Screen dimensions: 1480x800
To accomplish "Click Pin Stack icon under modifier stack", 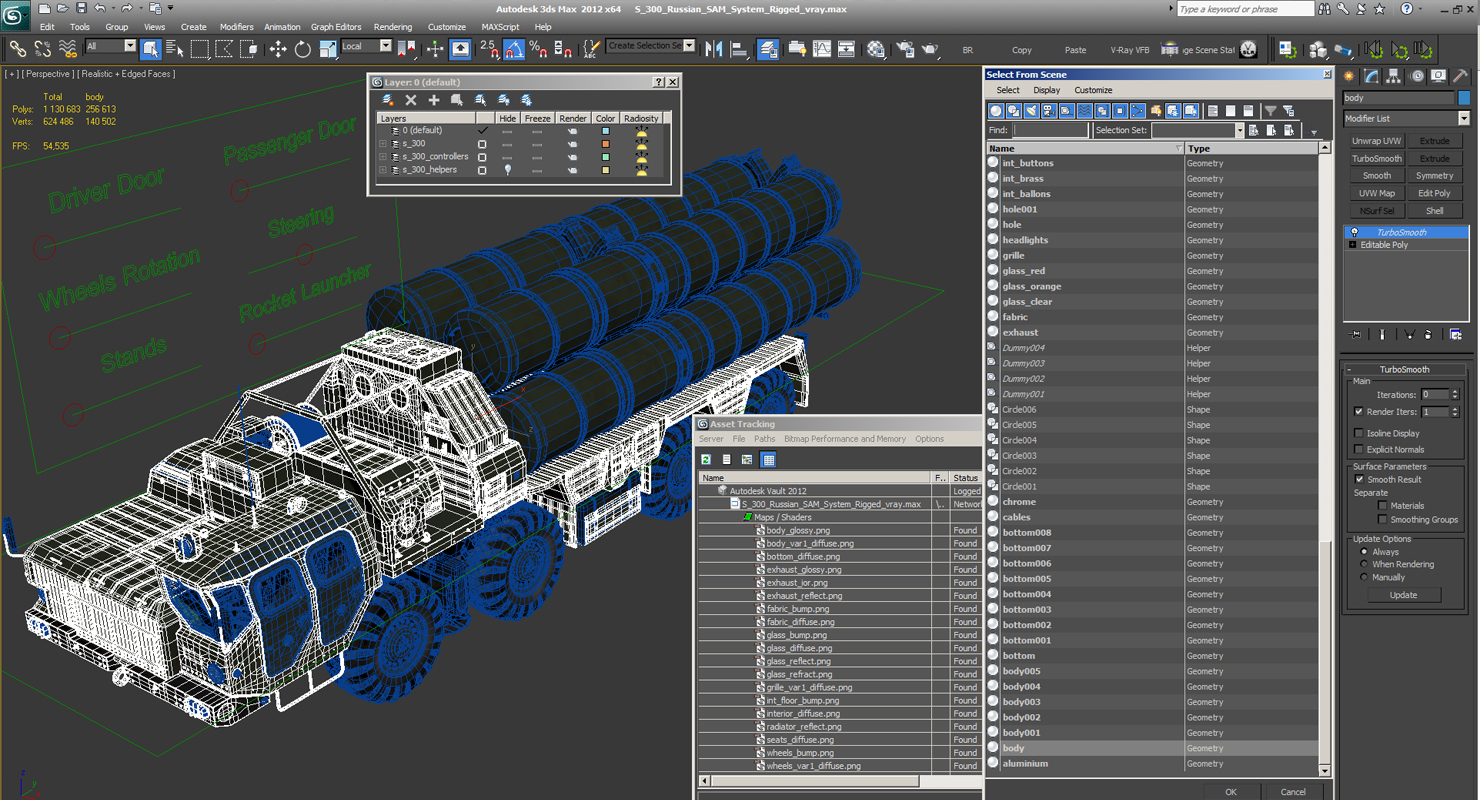I will (1355, 334).
